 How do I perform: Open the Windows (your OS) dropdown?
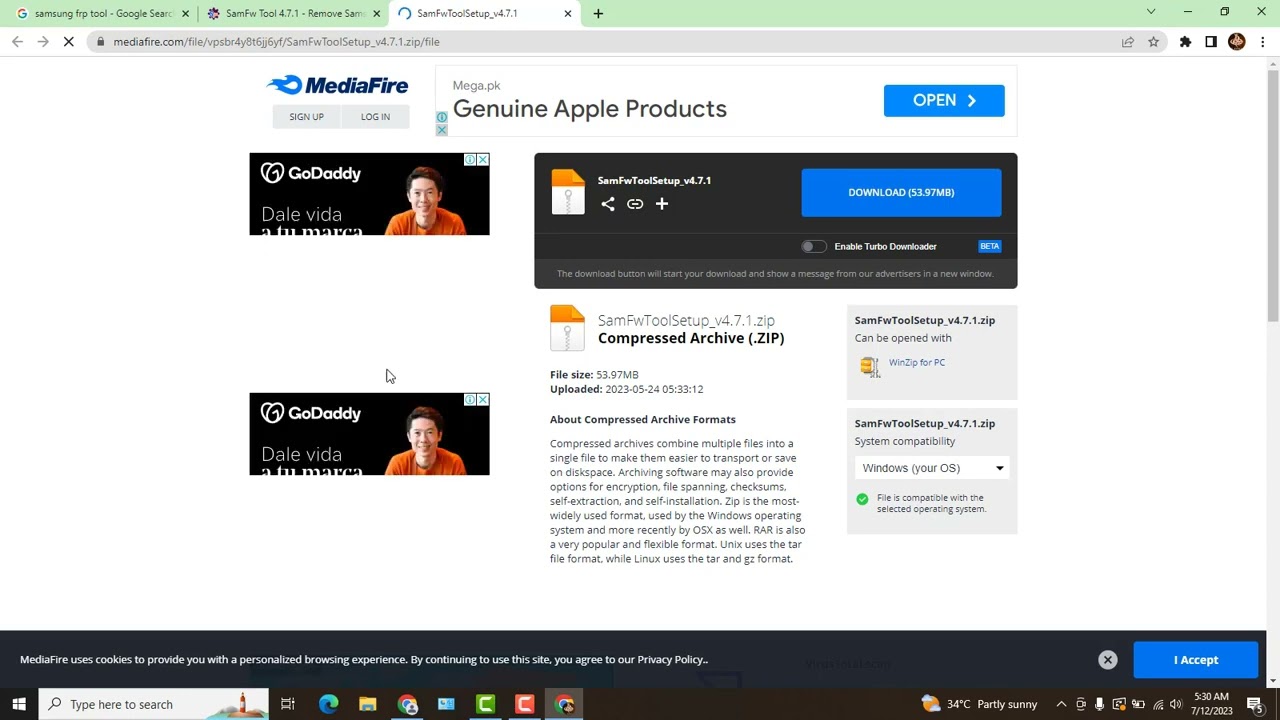932,468
